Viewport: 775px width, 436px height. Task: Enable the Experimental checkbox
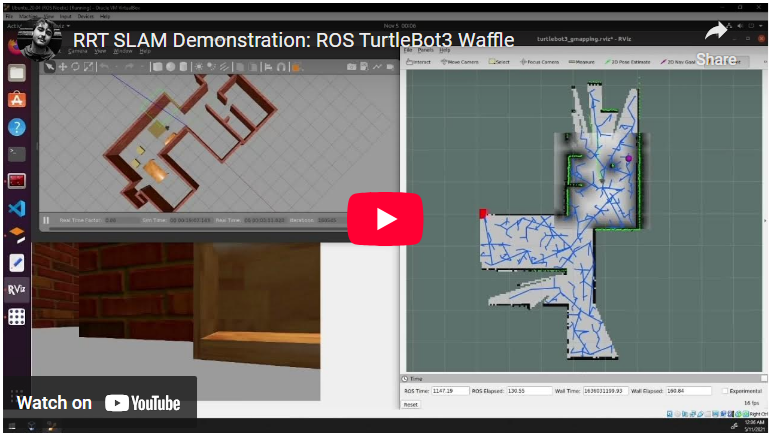pos(724,391)
